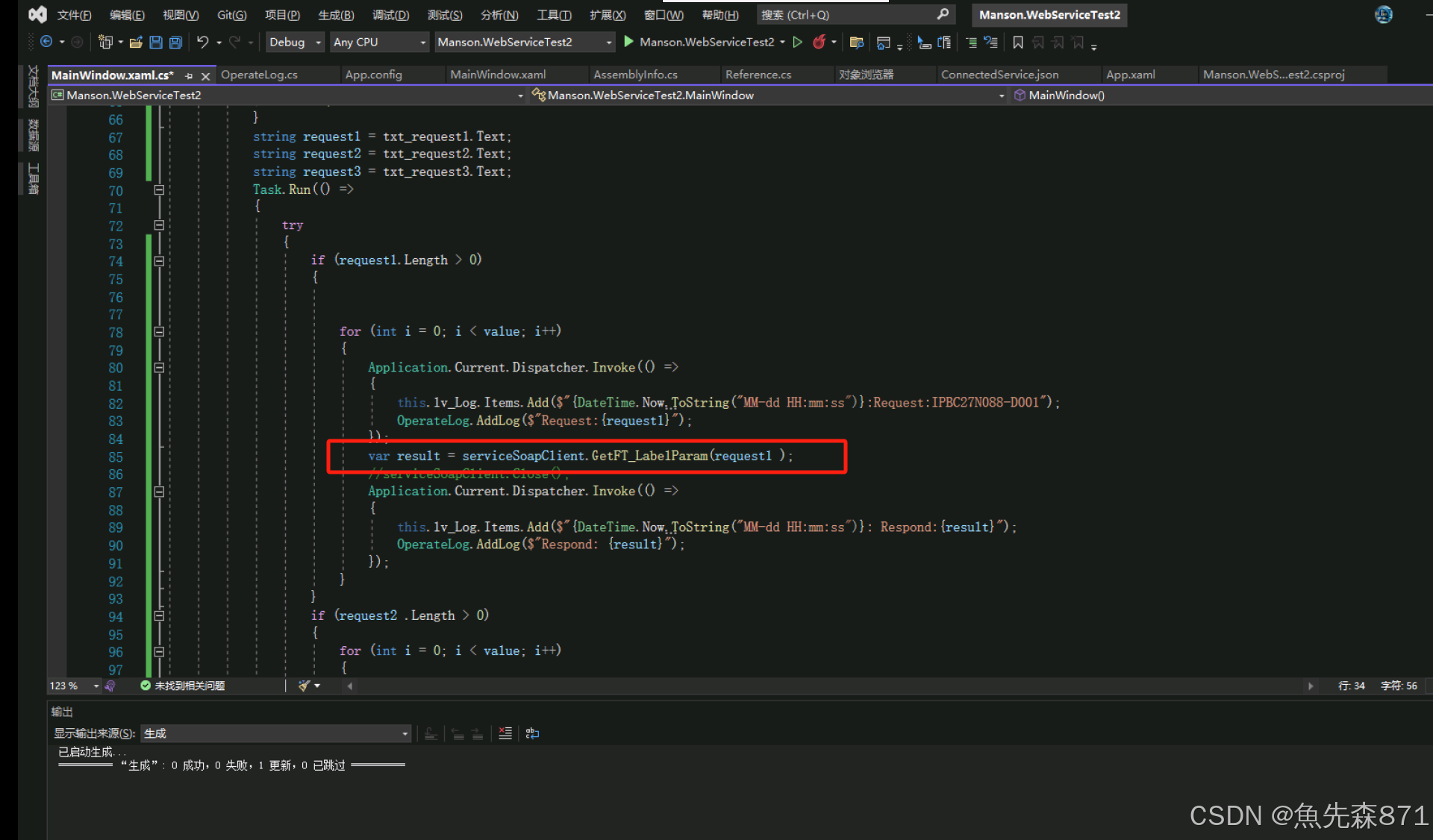The image size is (1433, 840).
Task: Click the IntelliCode purple head icon
Action: coord(110,686)
